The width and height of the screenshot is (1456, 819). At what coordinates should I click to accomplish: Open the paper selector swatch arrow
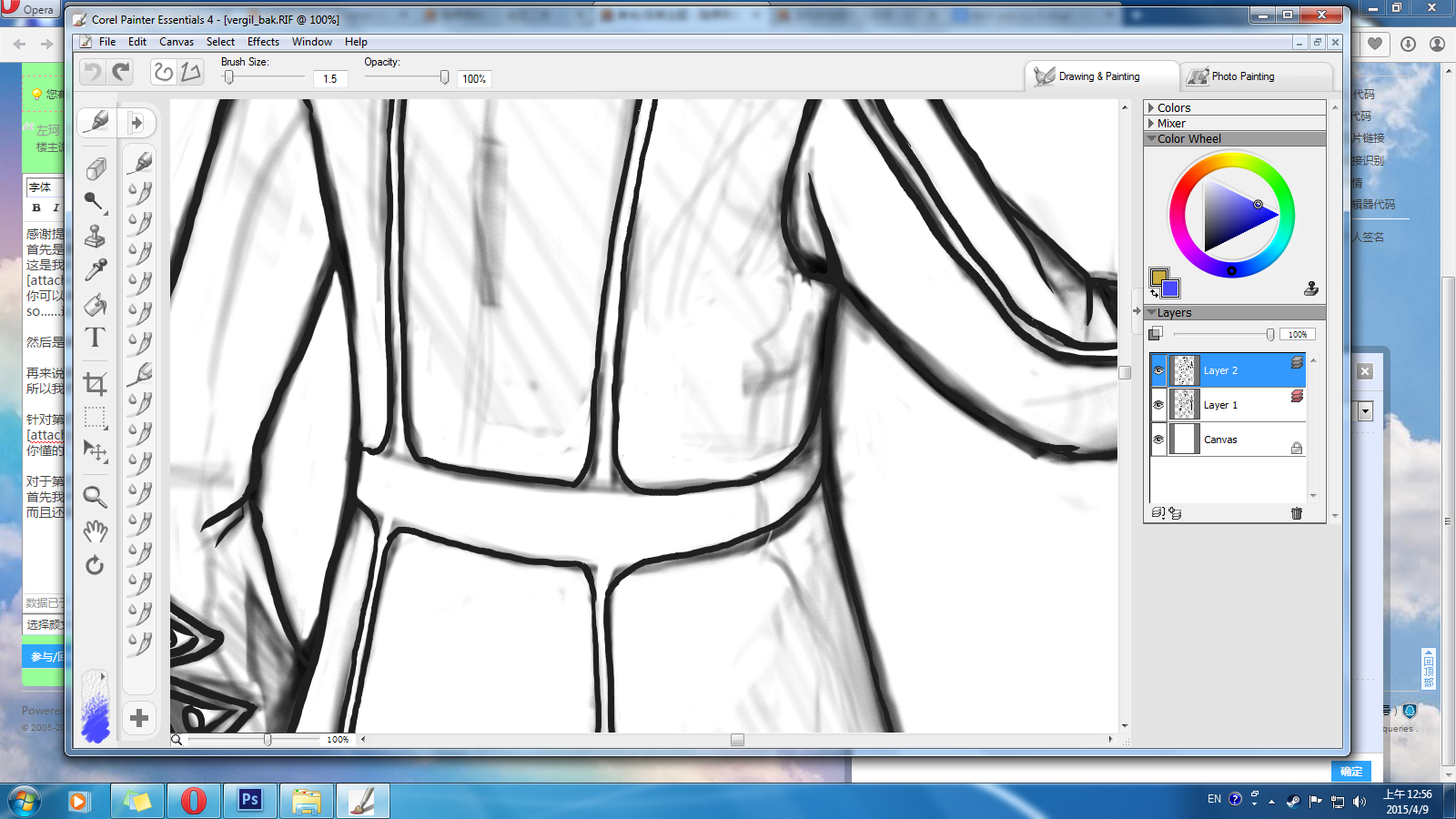[x=103, y=676]
